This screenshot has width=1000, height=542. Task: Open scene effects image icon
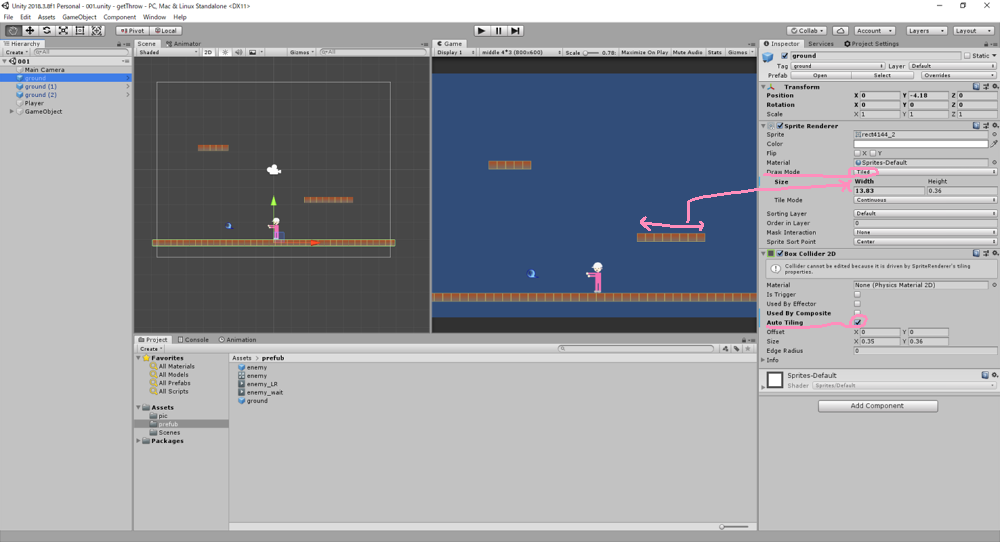pos(254,52)
